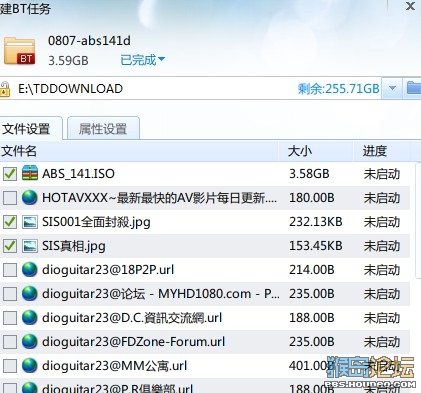Select the dioguitar23@18P2P.url file name
The width and height of the screenshot is (421, 393).
[x=108, y=270]
